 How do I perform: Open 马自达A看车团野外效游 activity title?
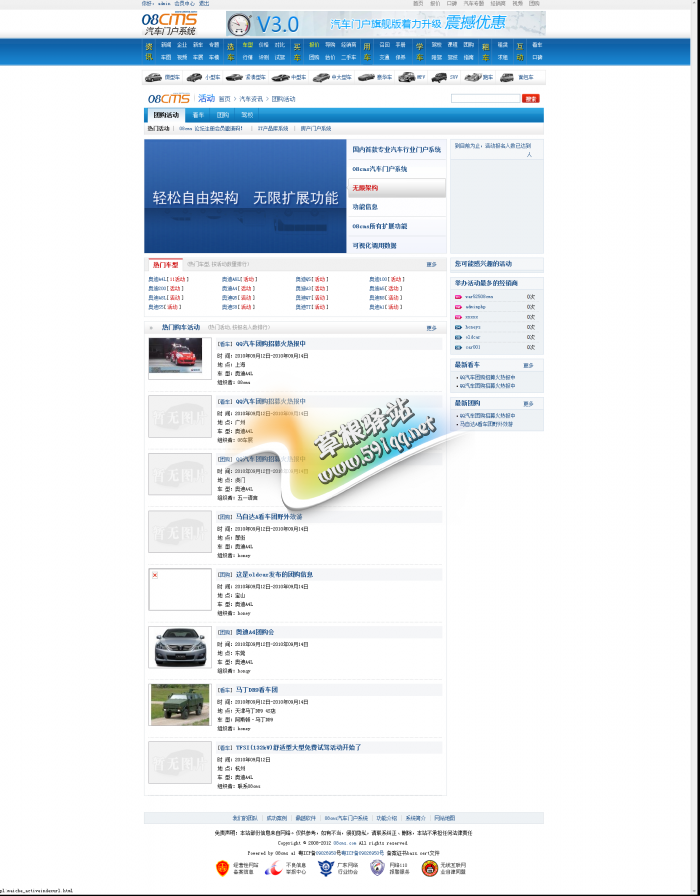coord(269,517)
